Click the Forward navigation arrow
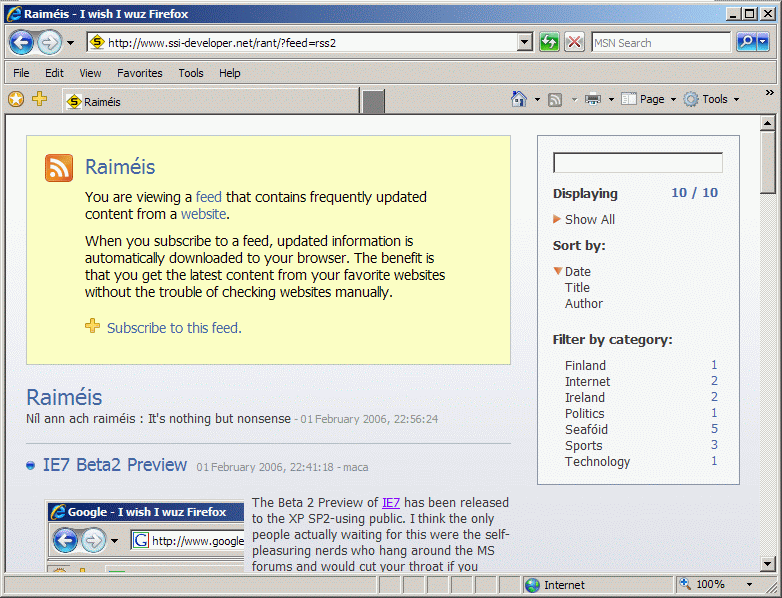This screenshot has width=782, height=598. 49,42
